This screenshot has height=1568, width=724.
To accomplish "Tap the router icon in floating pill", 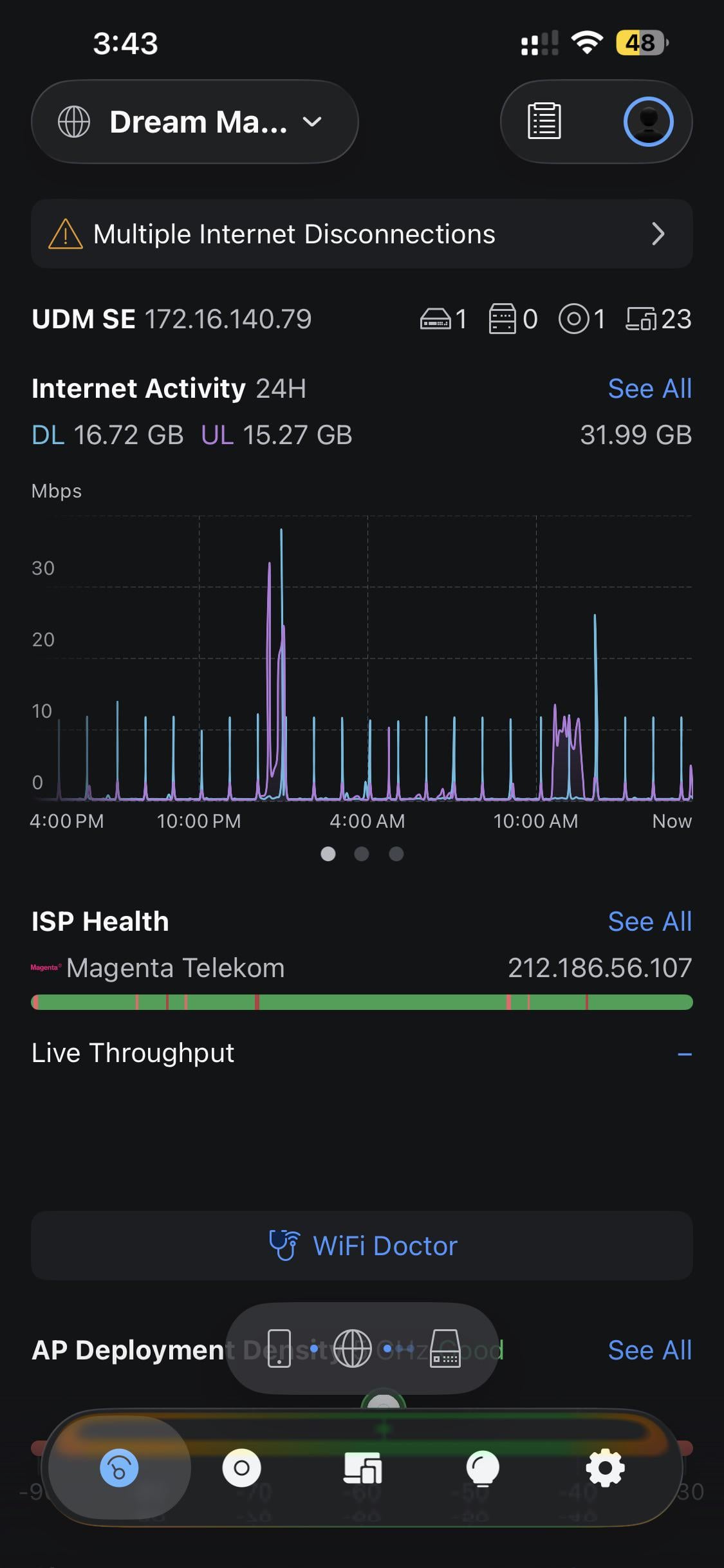I will pos(445,1348).
